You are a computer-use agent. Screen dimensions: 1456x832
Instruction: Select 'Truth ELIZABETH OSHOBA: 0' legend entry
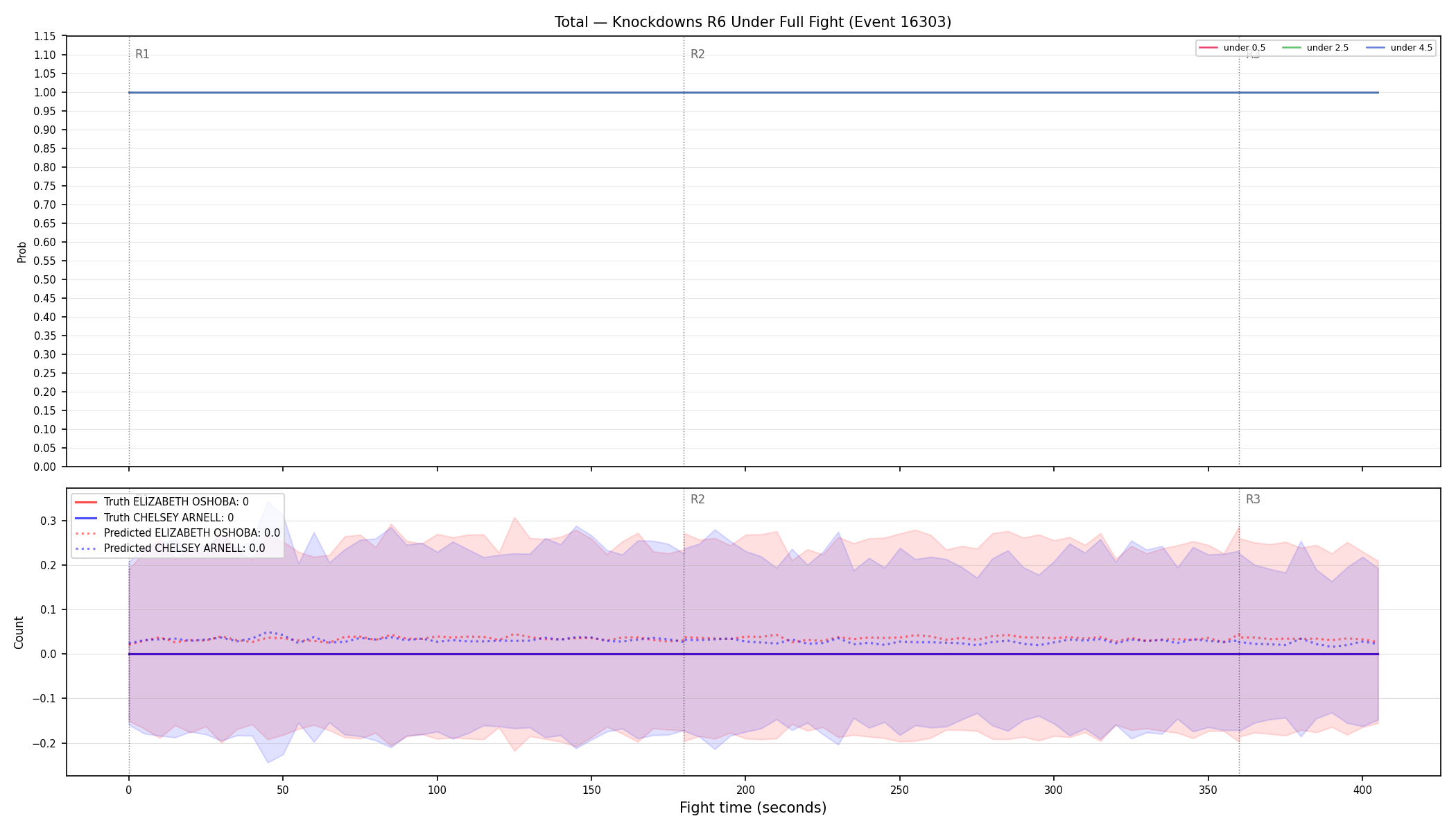[161, 502]
